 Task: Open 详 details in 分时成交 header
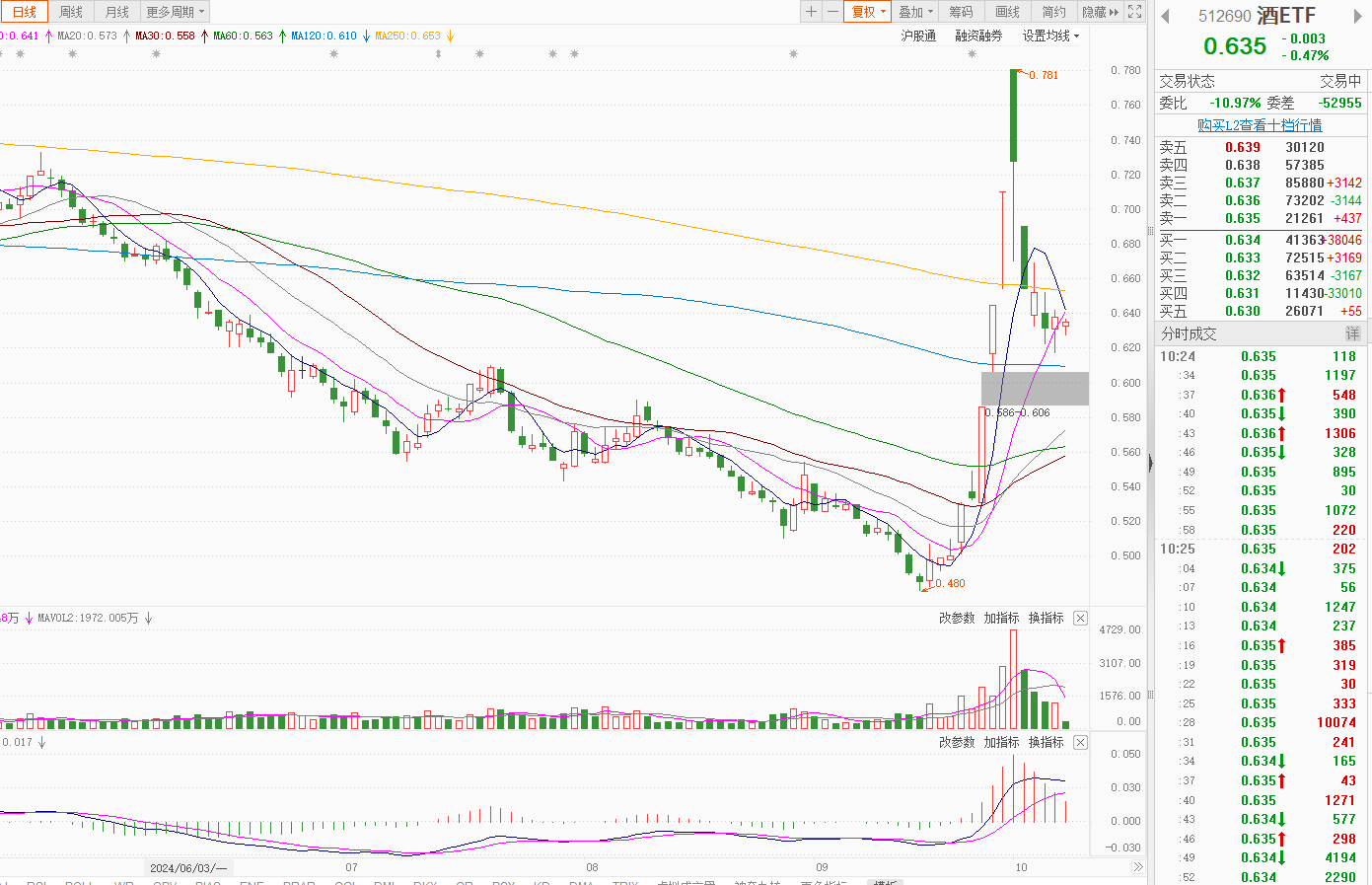click(1352, 333)
